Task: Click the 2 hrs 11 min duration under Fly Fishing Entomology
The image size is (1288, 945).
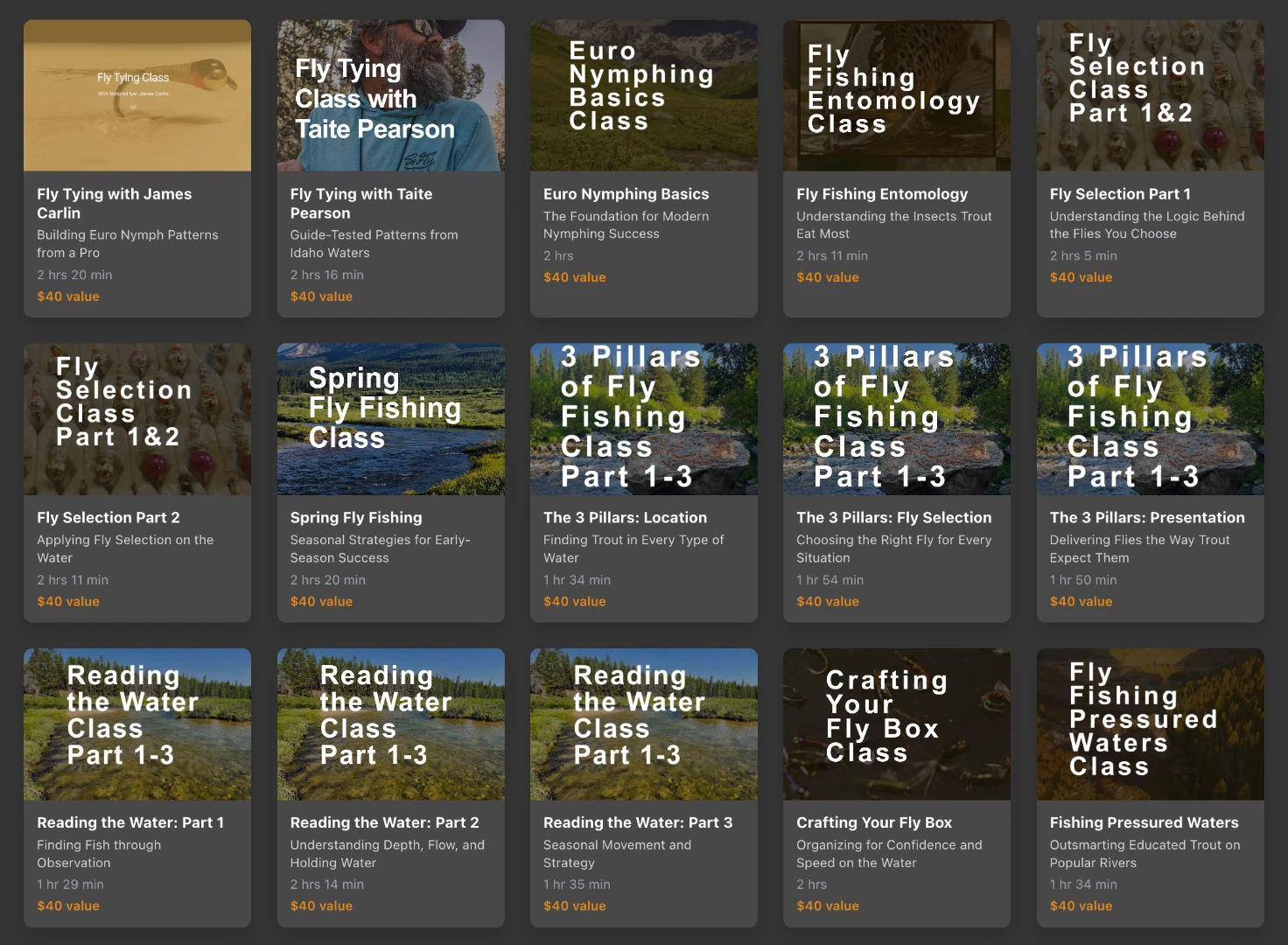Action: (831, 255)
